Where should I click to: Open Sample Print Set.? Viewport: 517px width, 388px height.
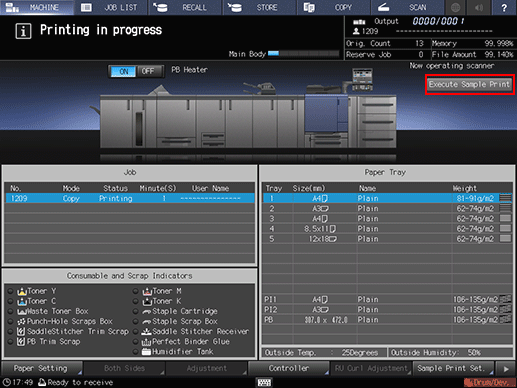[x=454, y=369]
